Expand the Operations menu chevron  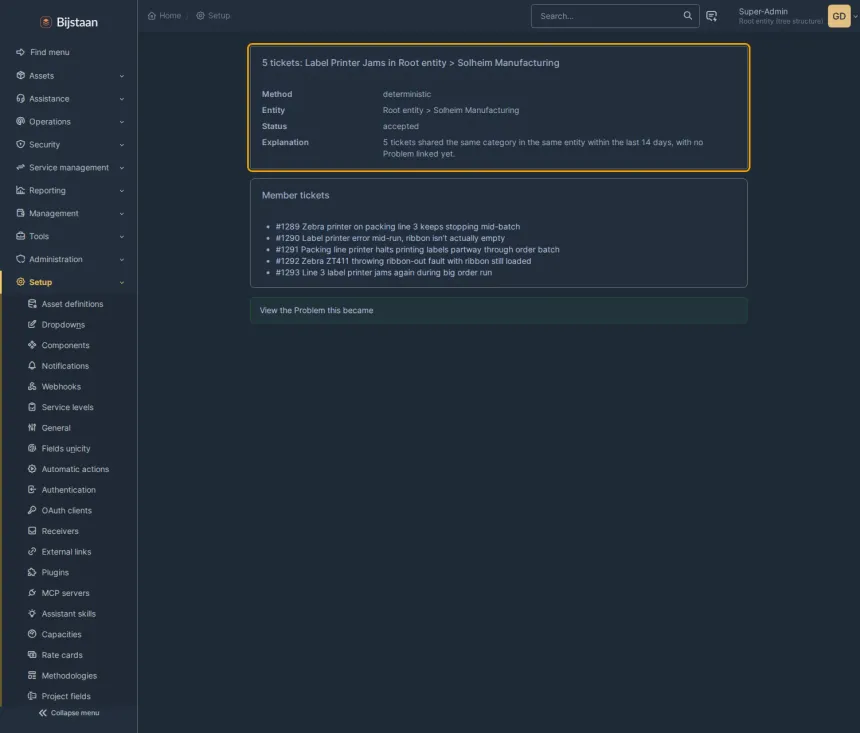122,122
